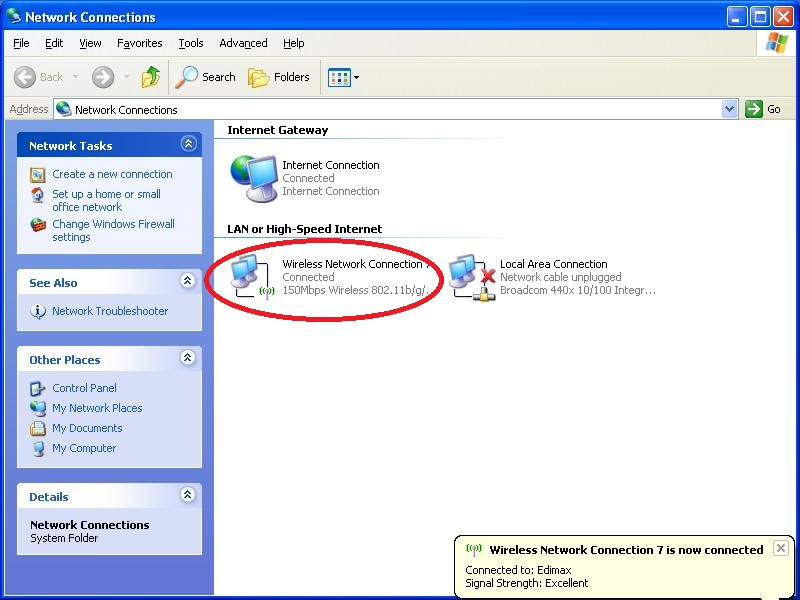Viewport: 800px width, 600px height.
Task: Open My Computer link
Action: point(84,448)
